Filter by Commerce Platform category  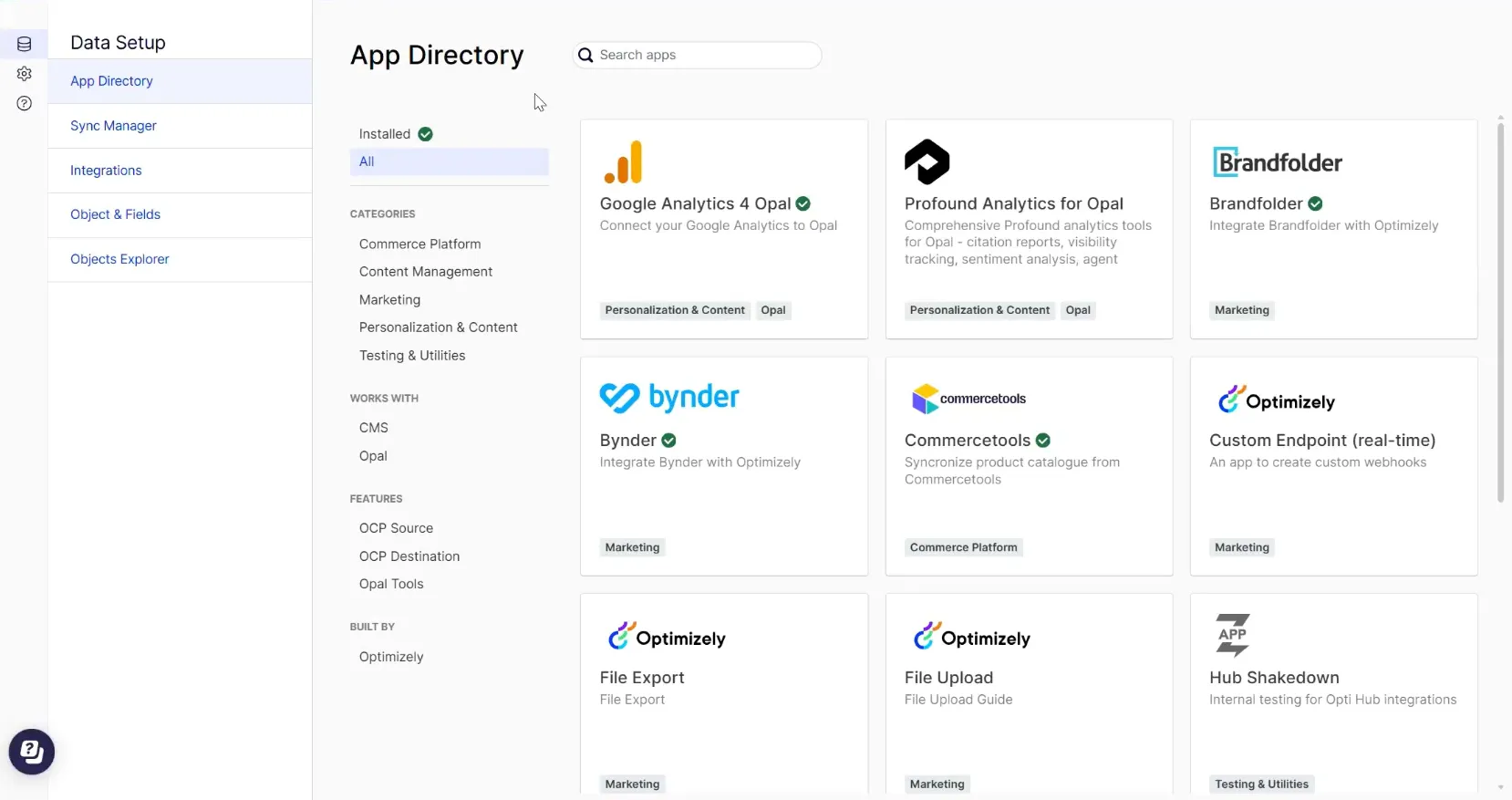[420, 244]
